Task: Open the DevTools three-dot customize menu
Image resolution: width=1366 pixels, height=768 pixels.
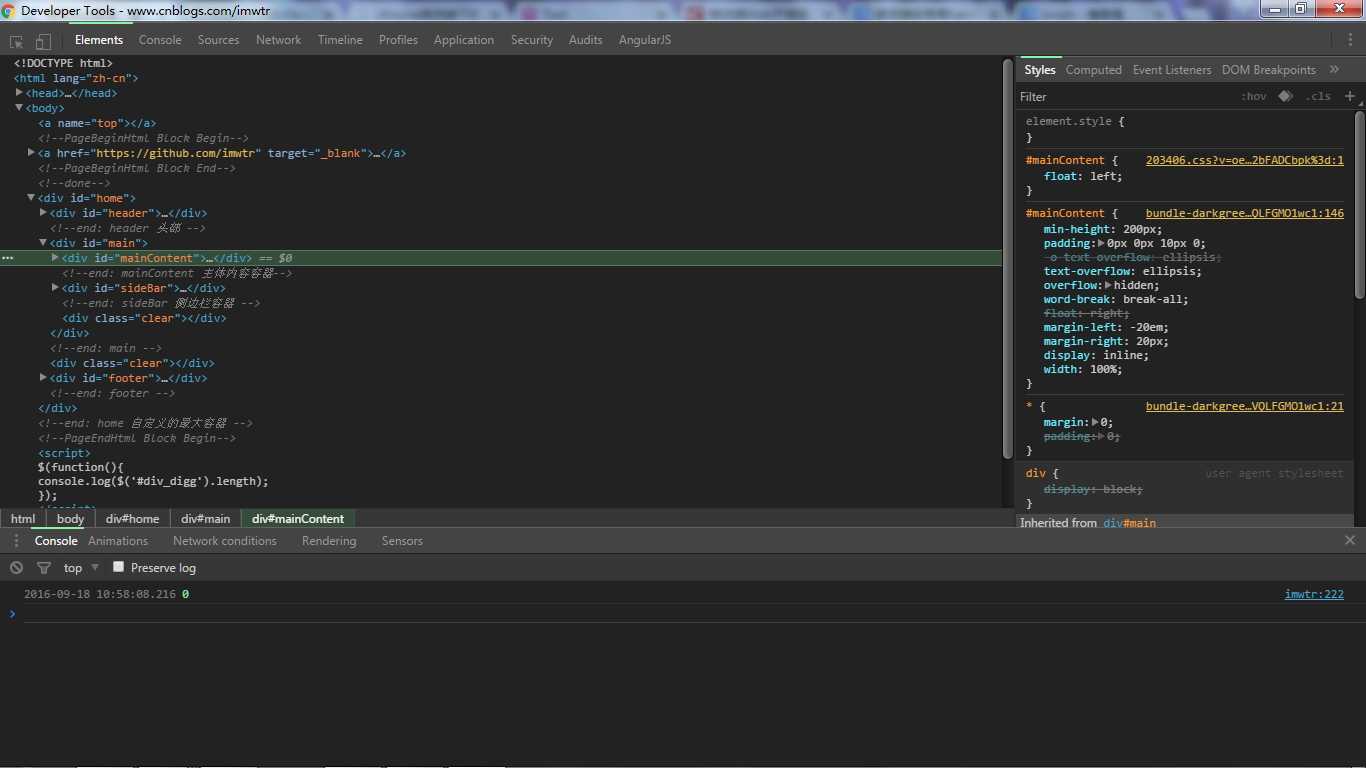Action: click(1349, 40)
